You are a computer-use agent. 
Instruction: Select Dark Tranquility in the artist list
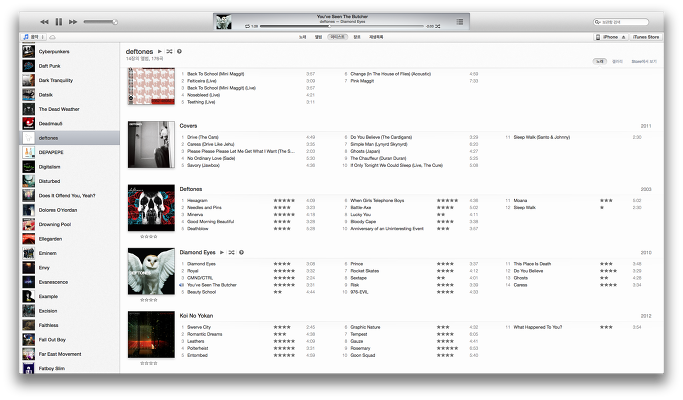tap(71, 80)
